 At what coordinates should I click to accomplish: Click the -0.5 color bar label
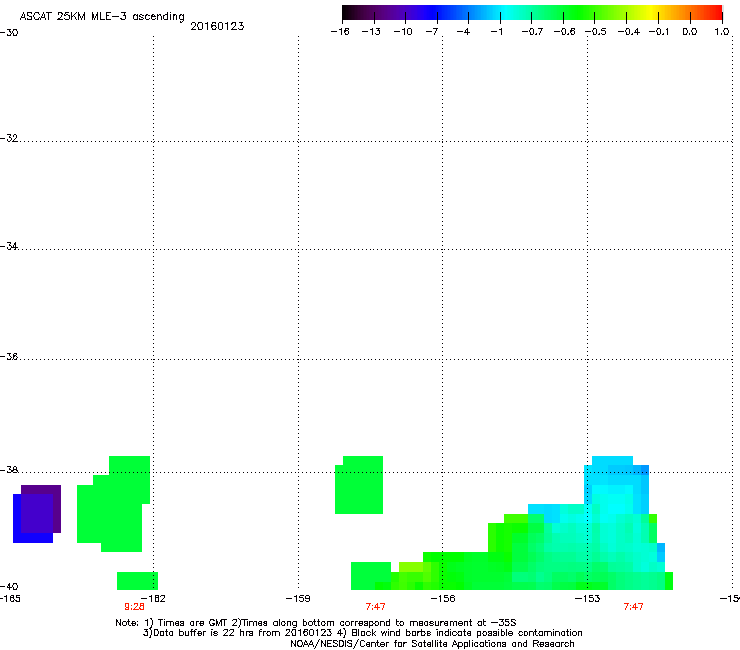pos(596,32)
